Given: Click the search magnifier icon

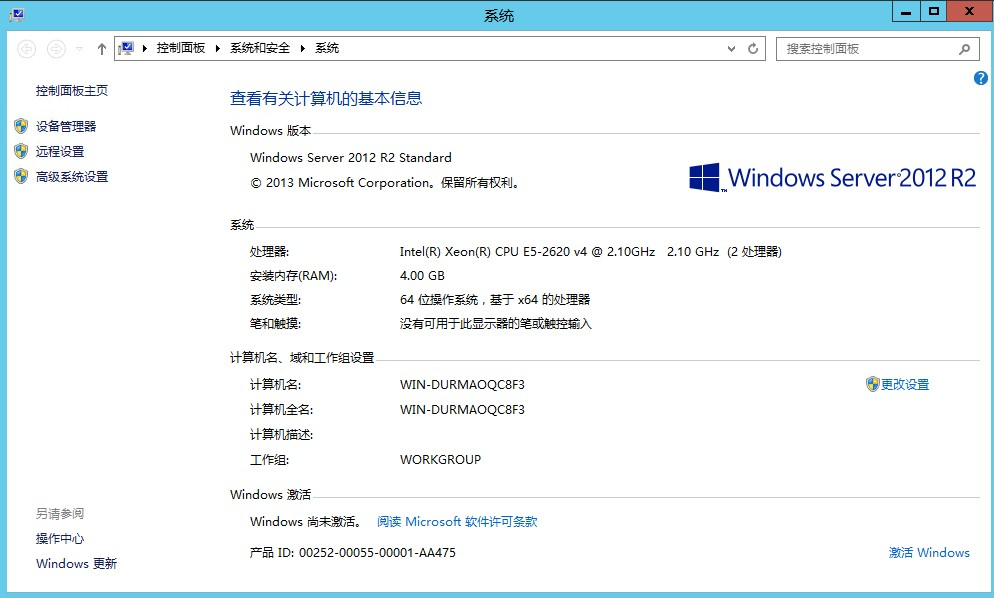Looking at the screenshot, I should click(x=964, y=49).
